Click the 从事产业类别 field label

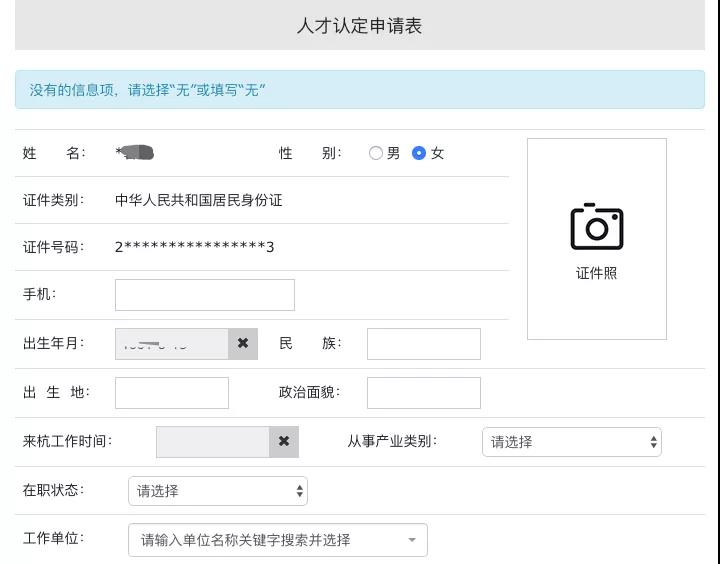392,441
